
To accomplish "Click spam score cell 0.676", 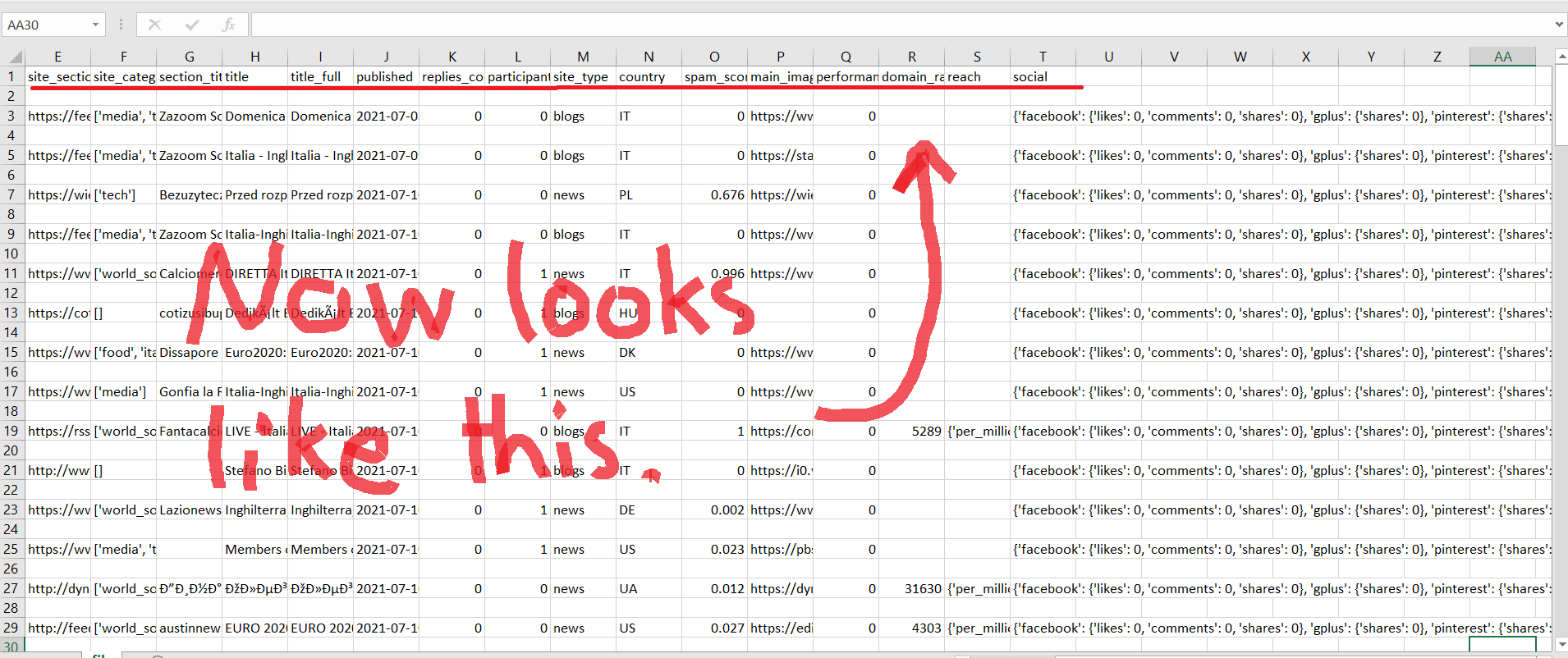I will tap(714, 194).
